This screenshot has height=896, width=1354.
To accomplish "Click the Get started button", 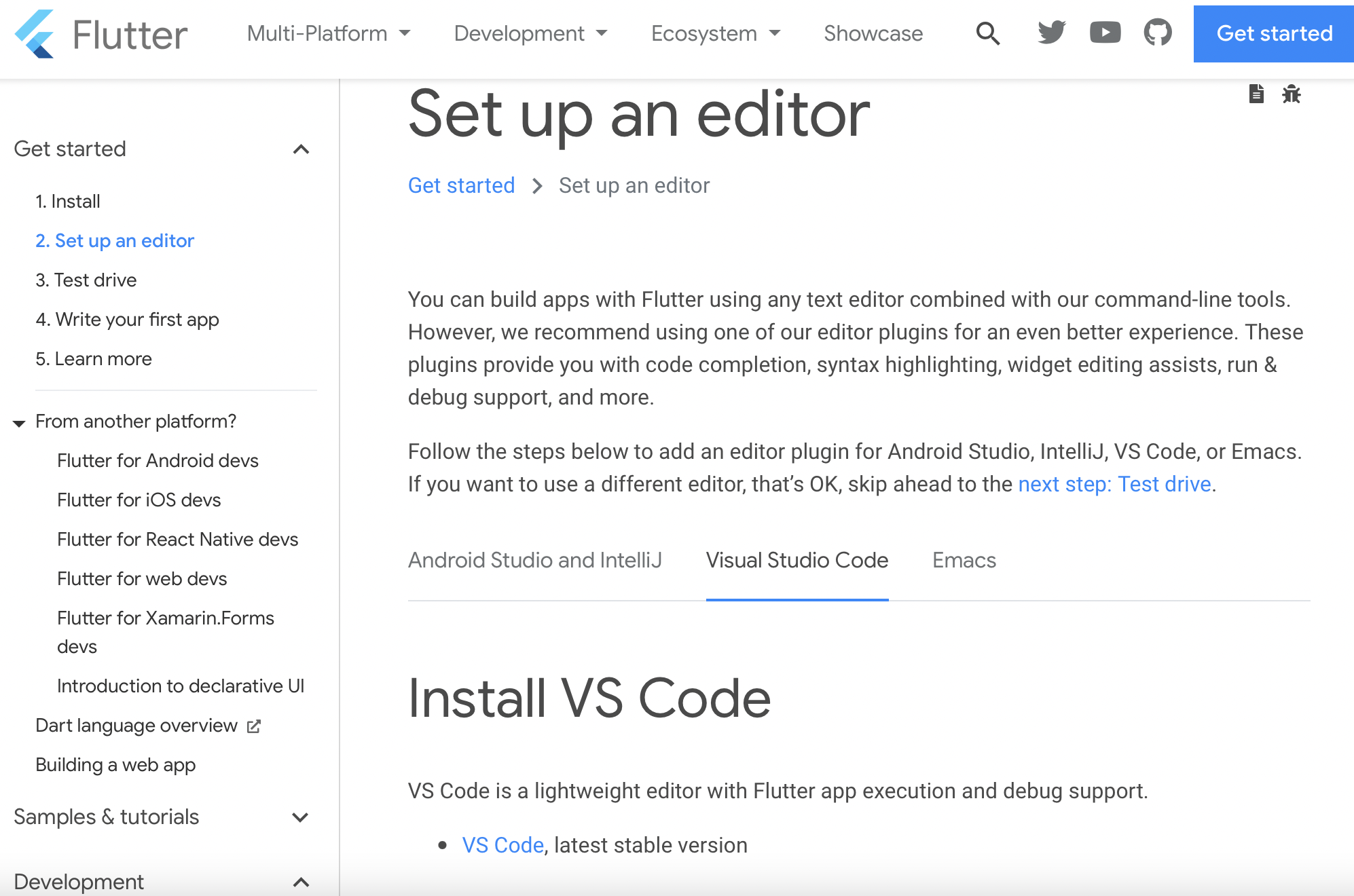I will [1273, 33].
